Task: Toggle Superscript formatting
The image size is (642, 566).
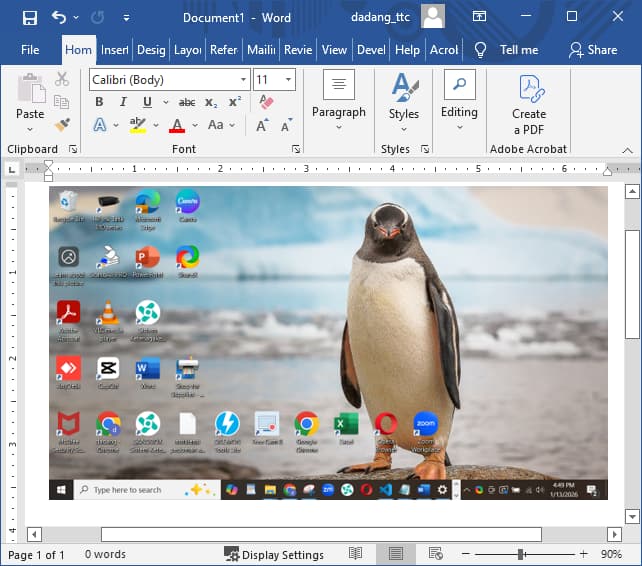Action: pyautogui.click(x=235, y=102)
